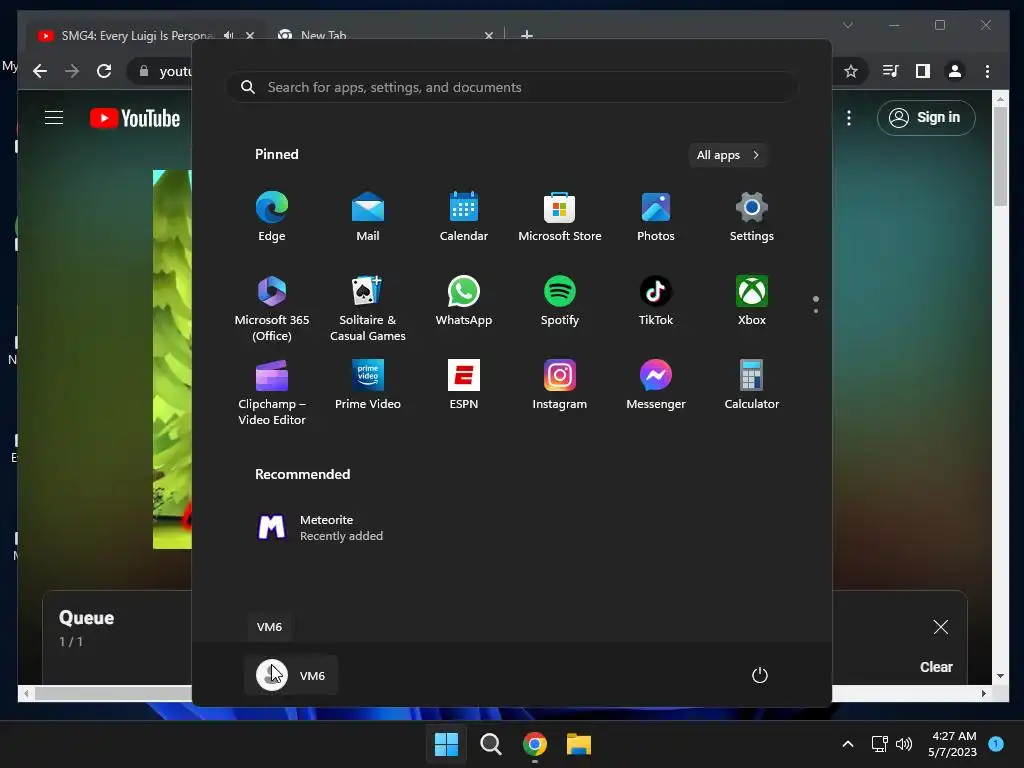Screen dimensions: 1024x768
Task: Expand All apps list
Action: pyautogui.click(x=728, y=155)
